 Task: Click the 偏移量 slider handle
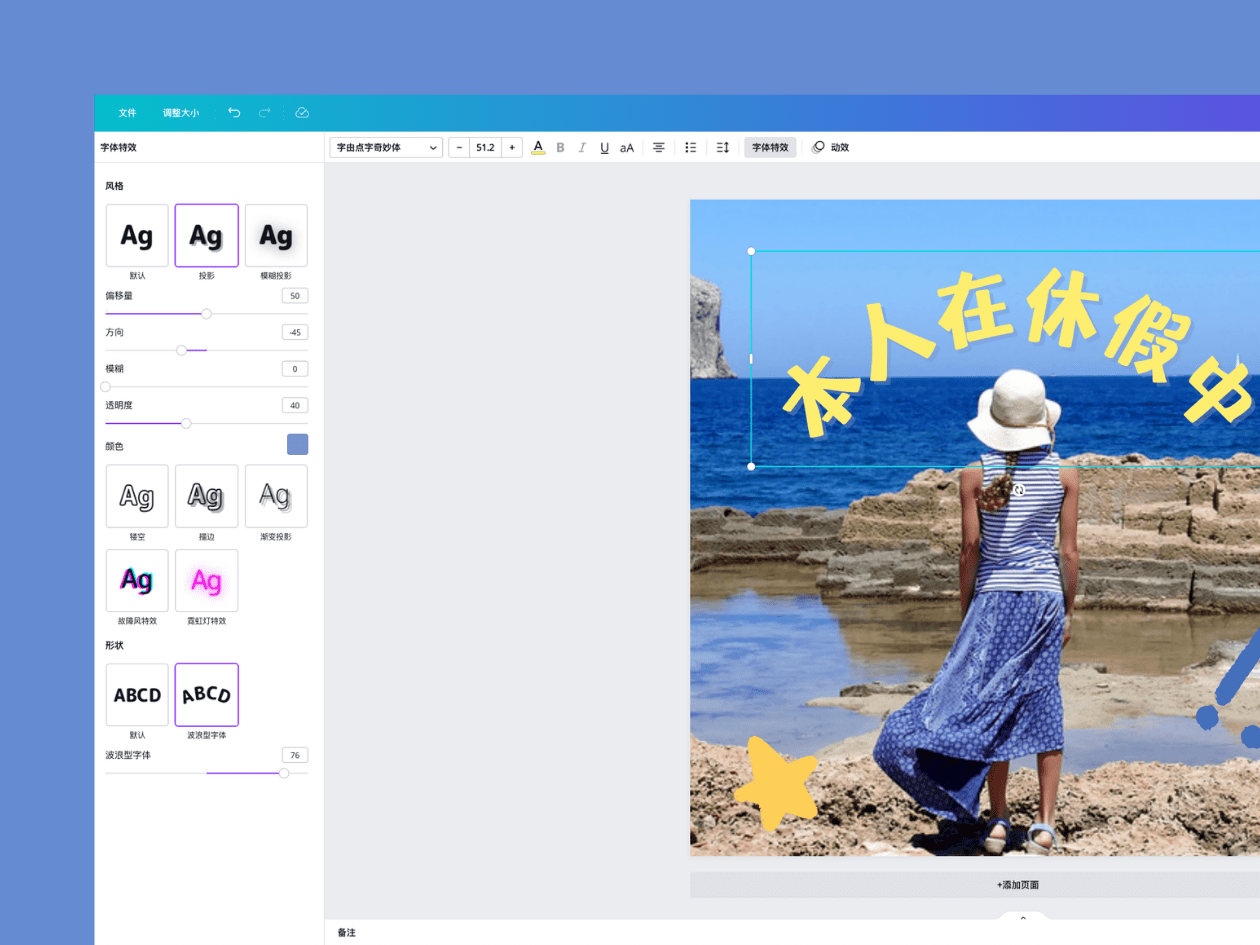pos(206,314)
